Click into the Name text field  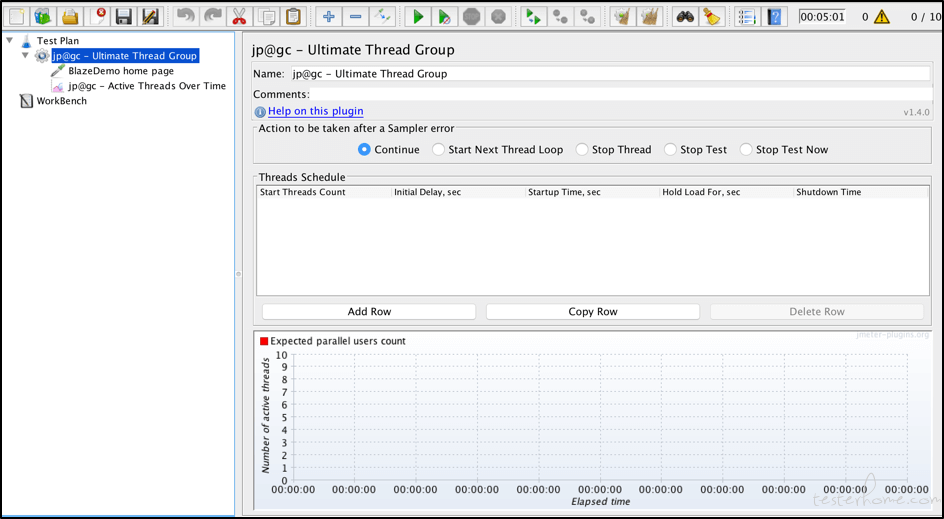600,74
